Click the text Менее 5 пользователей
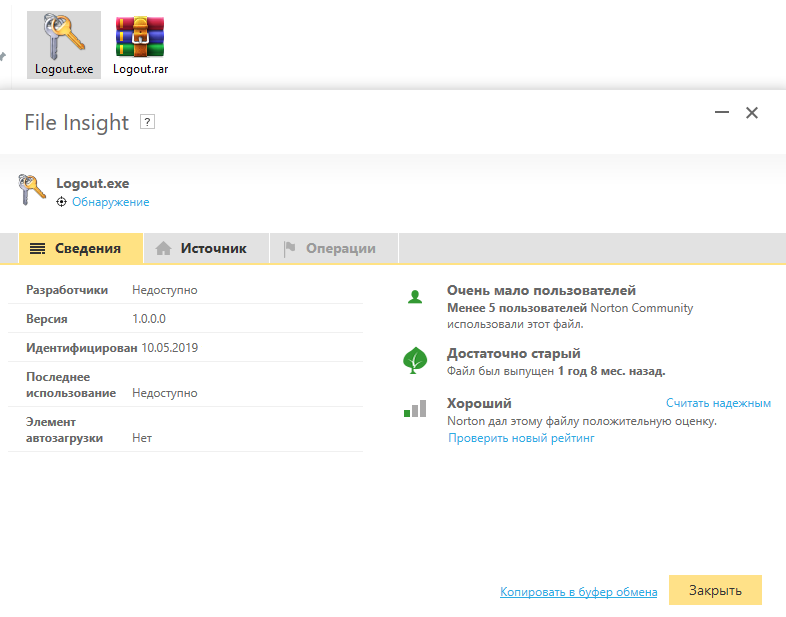Image resolution: width=786 pixels, height=617 pixels. pyautogui.click(x=517, y=308)
